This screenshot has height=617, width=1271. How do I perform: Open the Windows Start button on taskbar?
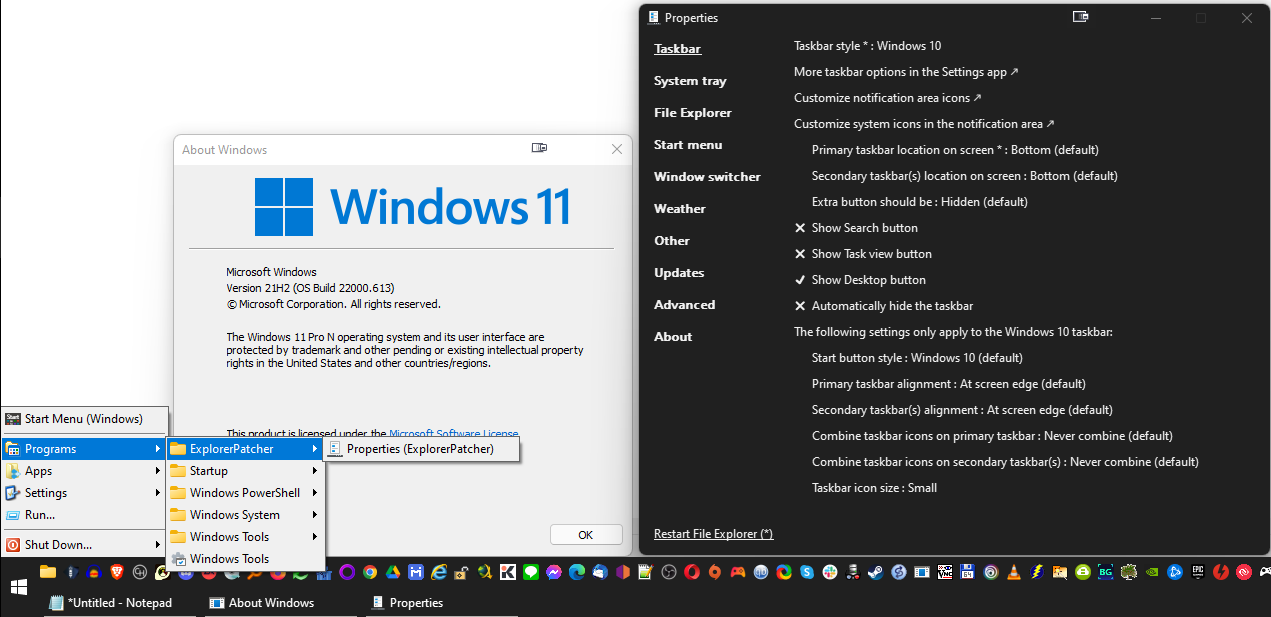(17, 587)
